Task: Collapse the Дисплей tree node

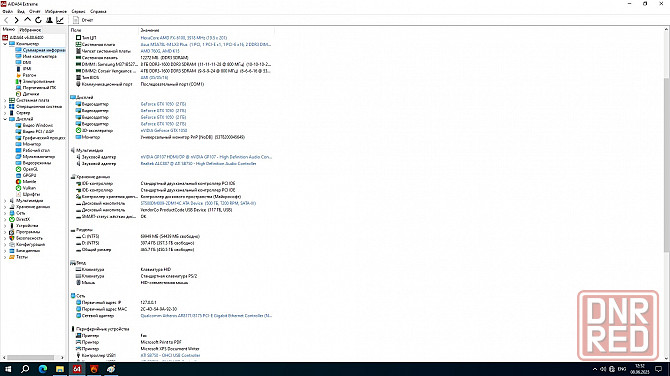Action: pyautogui.click(x=5, y=119)
